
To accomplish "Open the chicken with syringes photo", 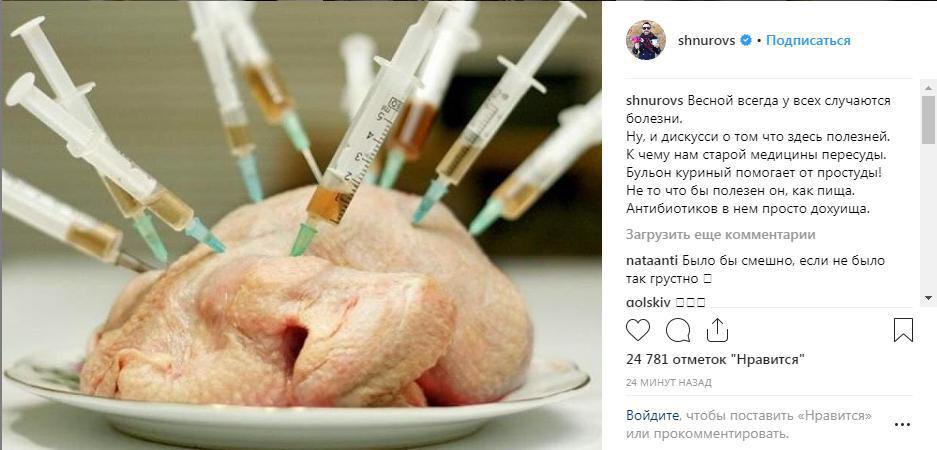I will [302, 225].
